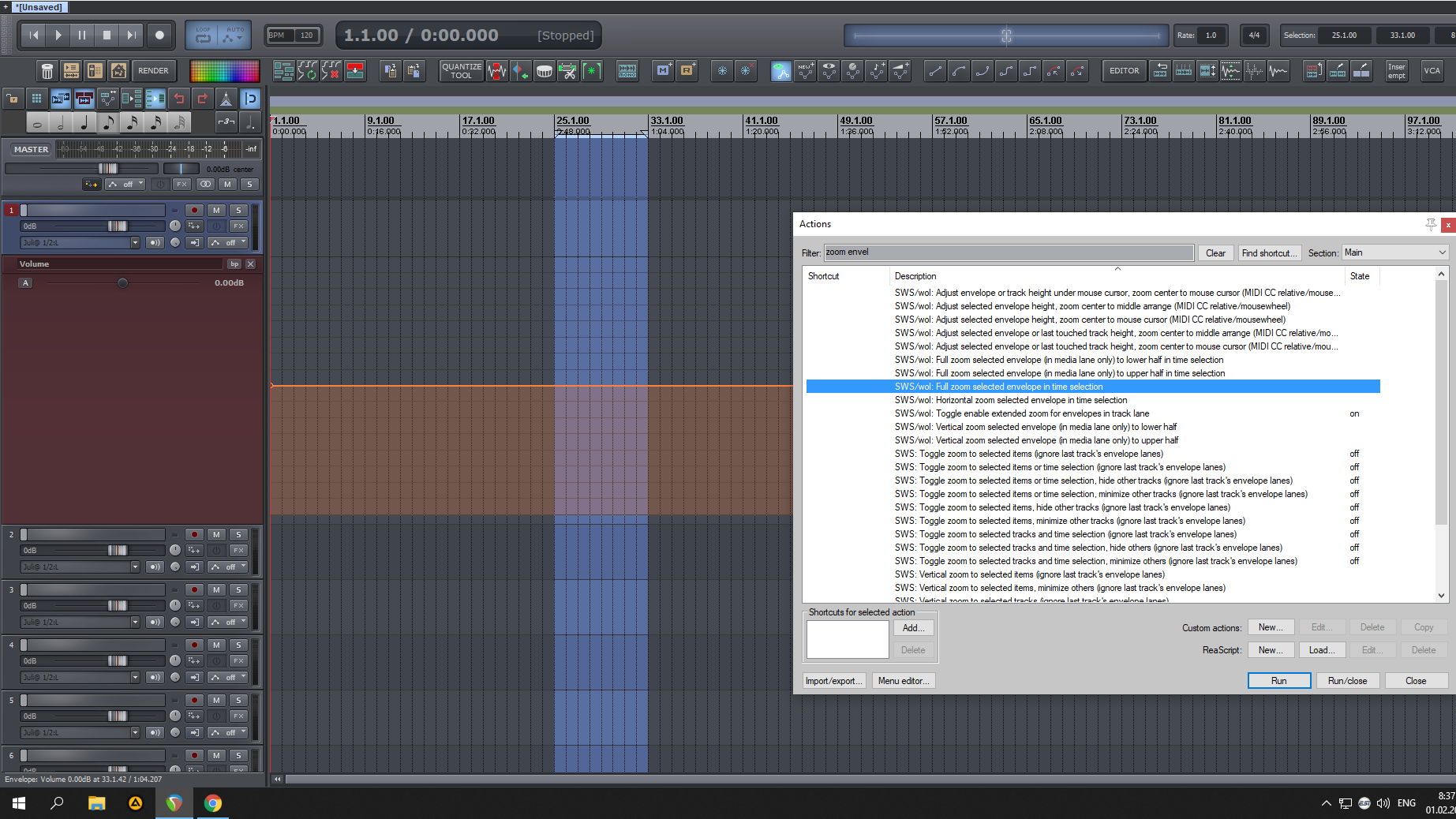The width and height of the screenshot is (1456, 819).
Task: Clear the Actions filter
Action: [x=1215, y=252]
